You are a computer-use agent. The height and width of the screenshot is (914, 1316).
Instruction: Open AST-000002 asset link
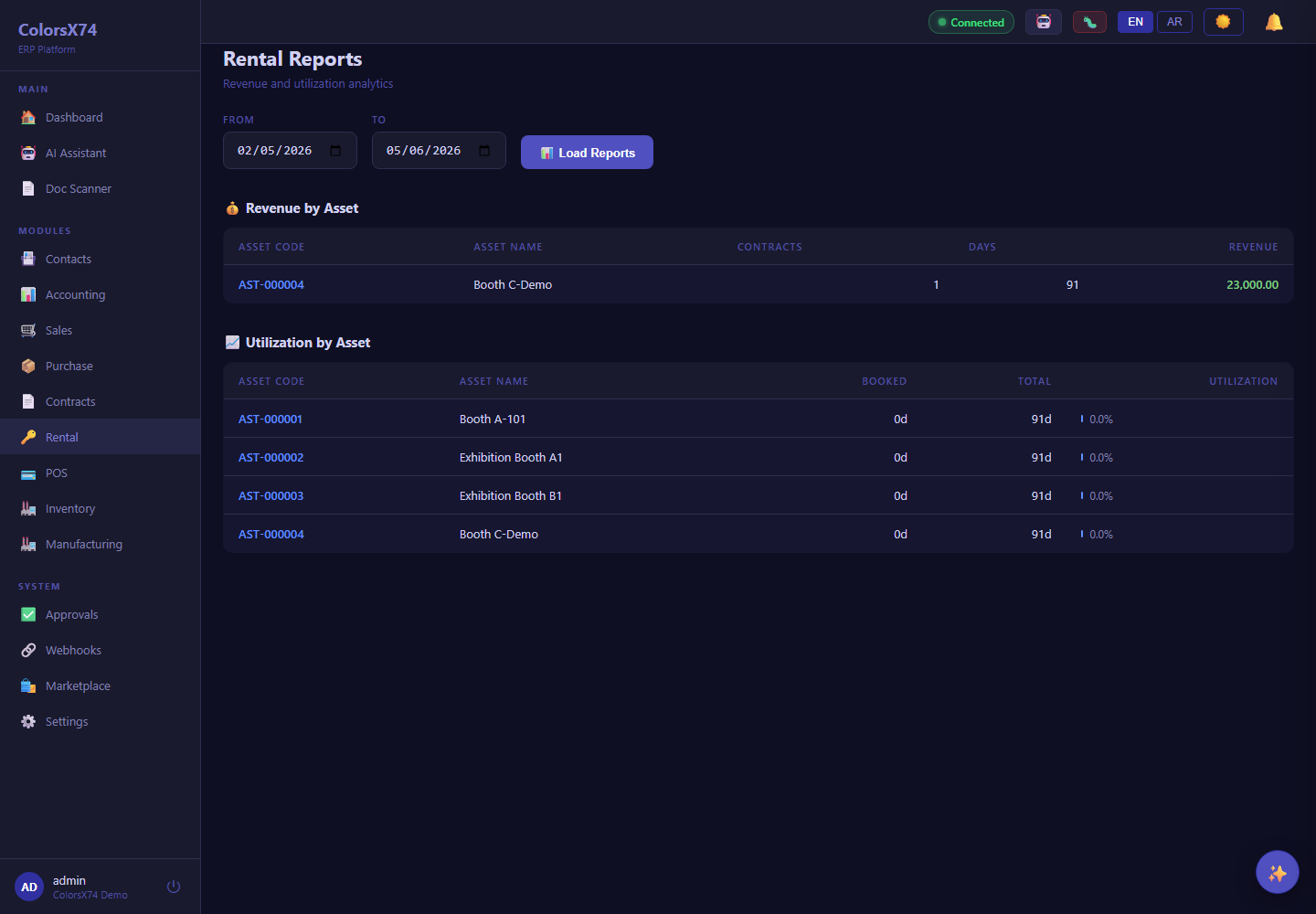[x=271, y=458]
